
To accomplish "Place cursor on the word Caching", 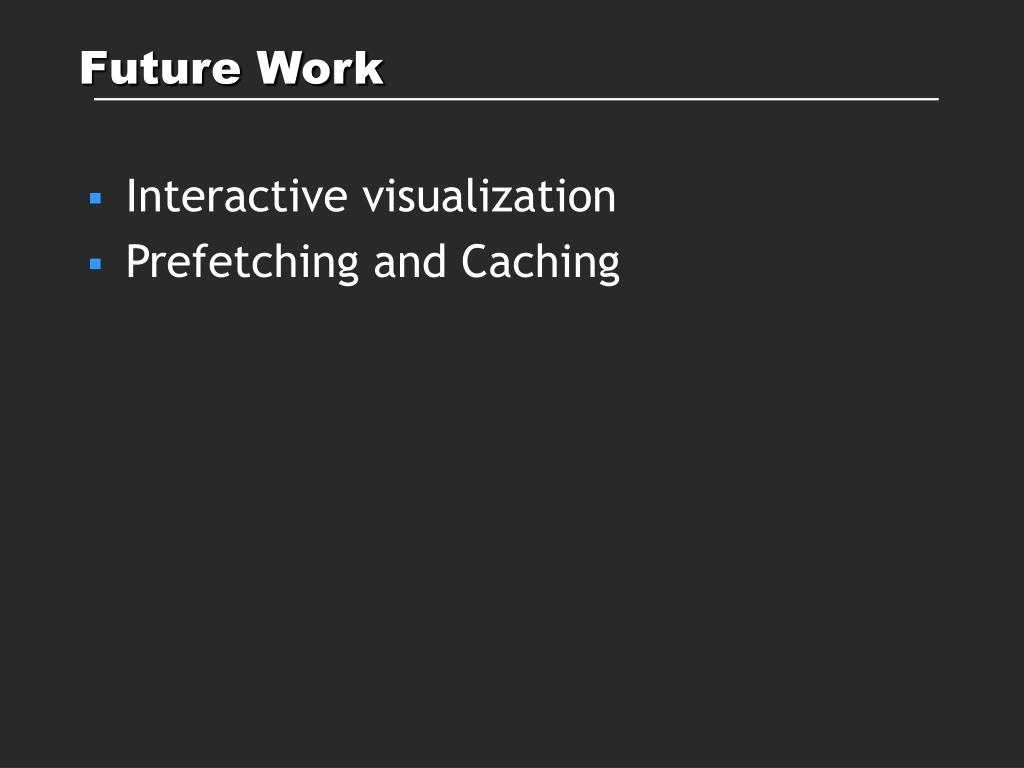I will tap(541, 263).
